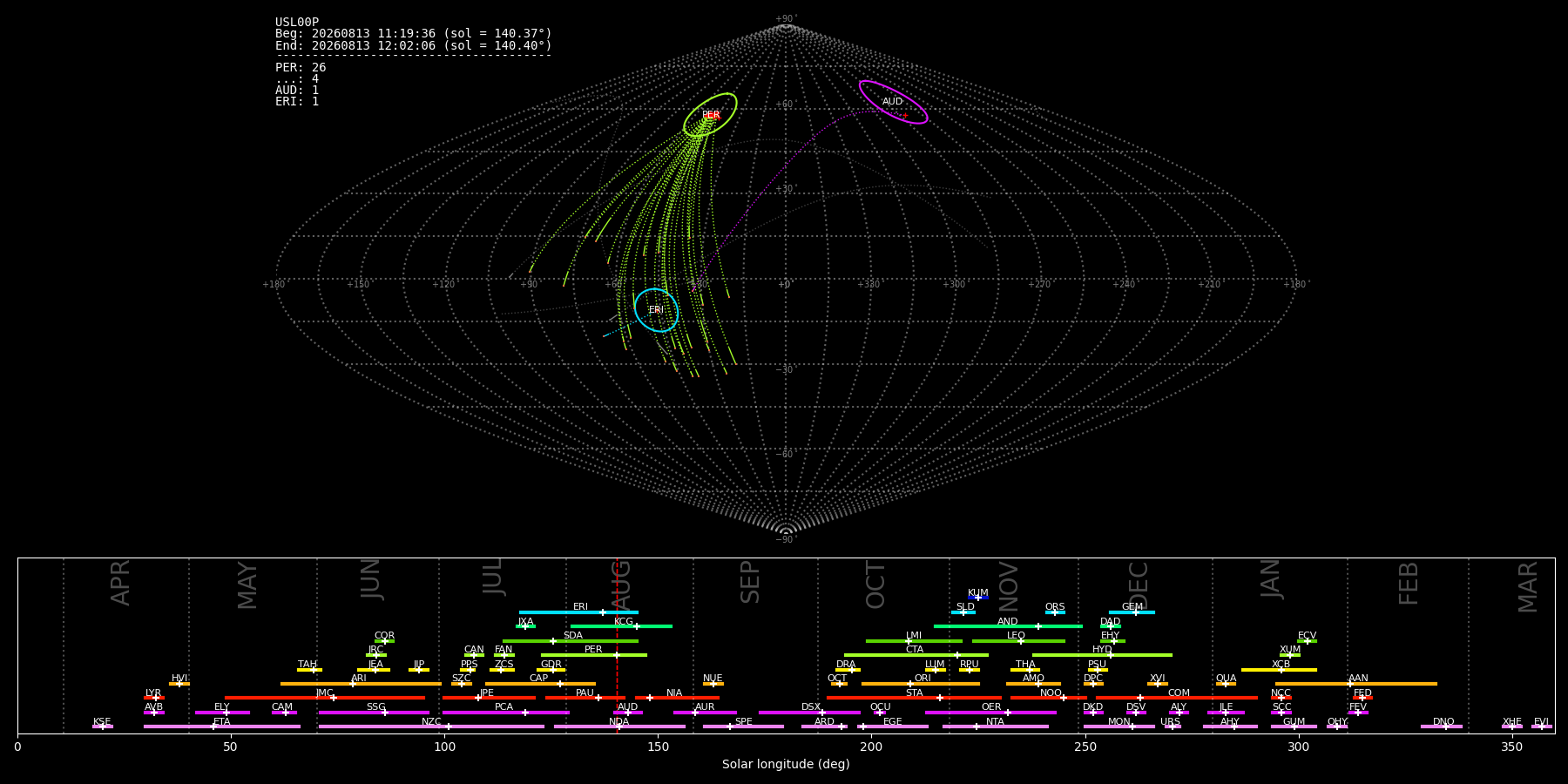Click the PER radiant label on the sky map
Viewport: 1568px width, 784px height.
tap(711, 115)
